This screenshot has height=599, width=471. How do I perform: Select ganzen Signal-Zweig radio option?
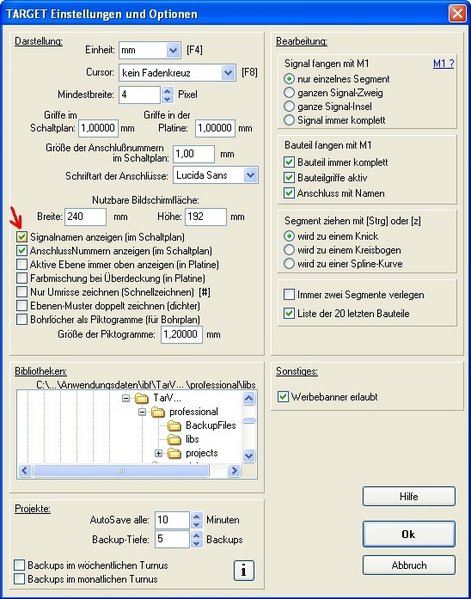pos(289,92)
